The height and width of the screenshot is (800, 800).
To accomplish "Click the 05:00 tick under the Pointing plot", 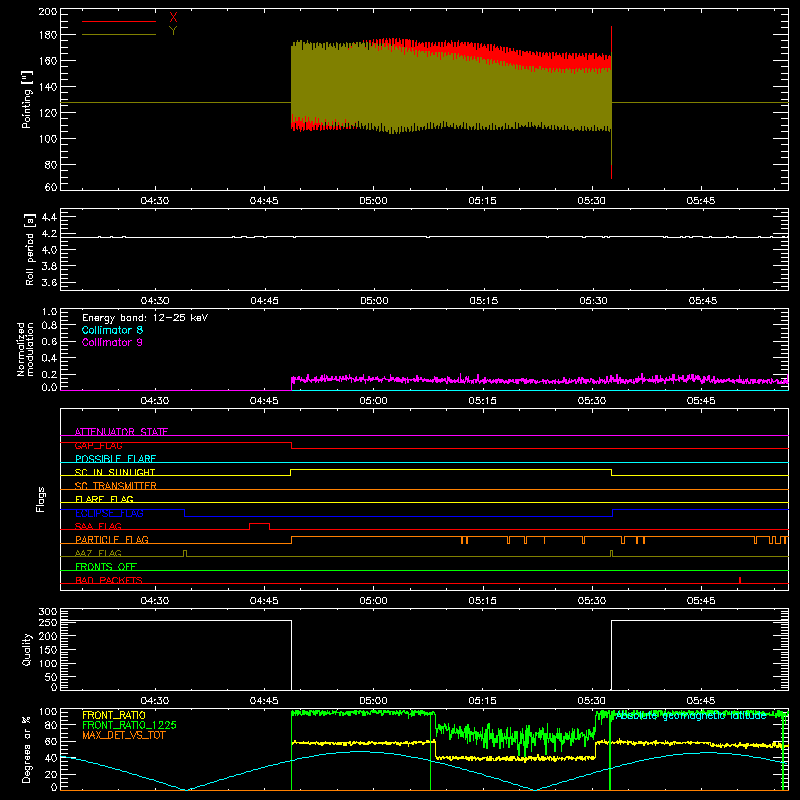I will (373, 201).
